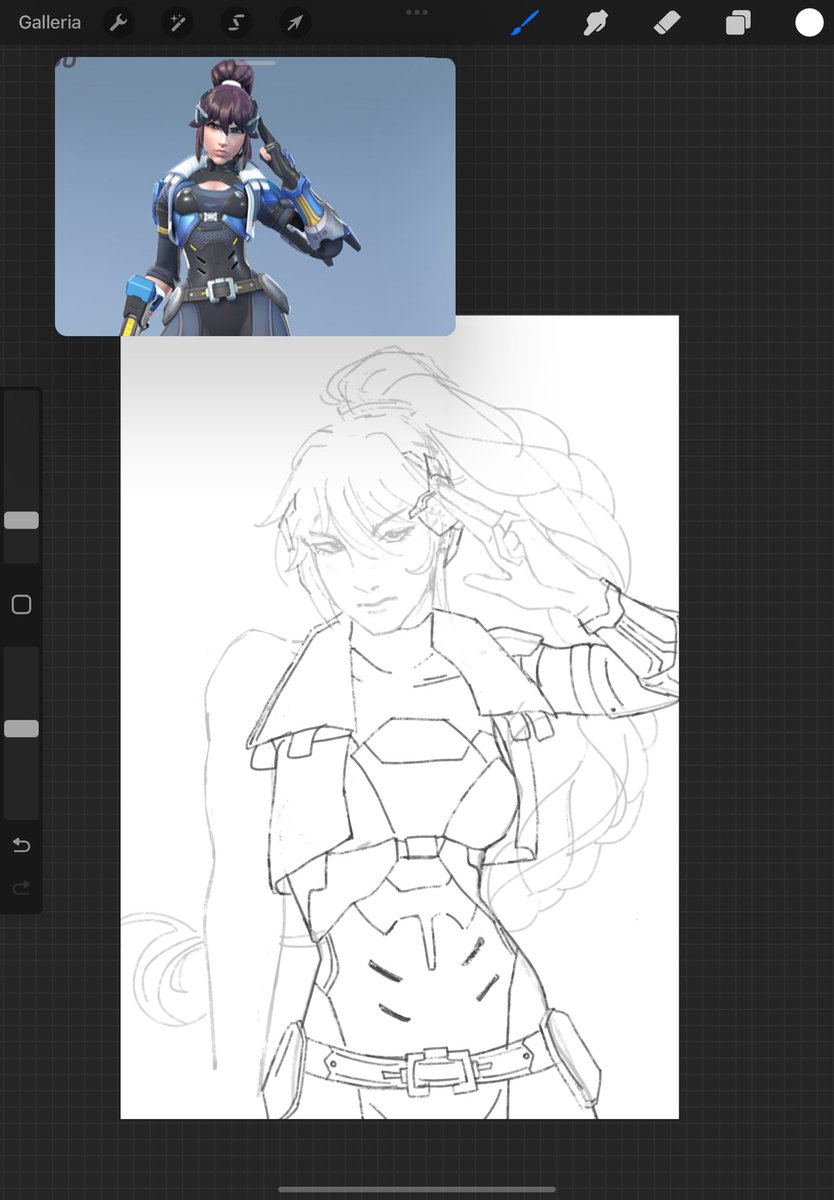Click the brush opacity slider handle

[21, 729]
